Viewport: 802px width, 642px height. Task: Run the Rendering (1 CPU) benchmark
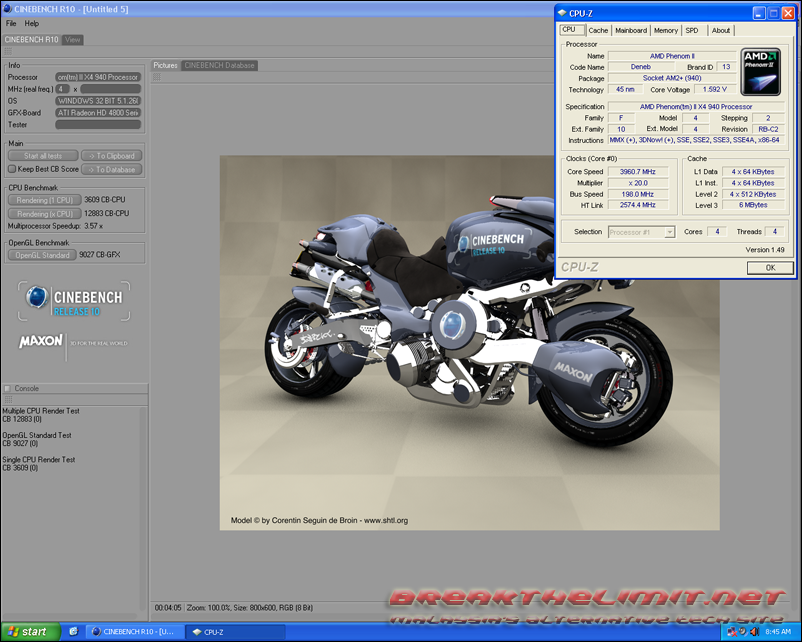click(x=44, y=200)
